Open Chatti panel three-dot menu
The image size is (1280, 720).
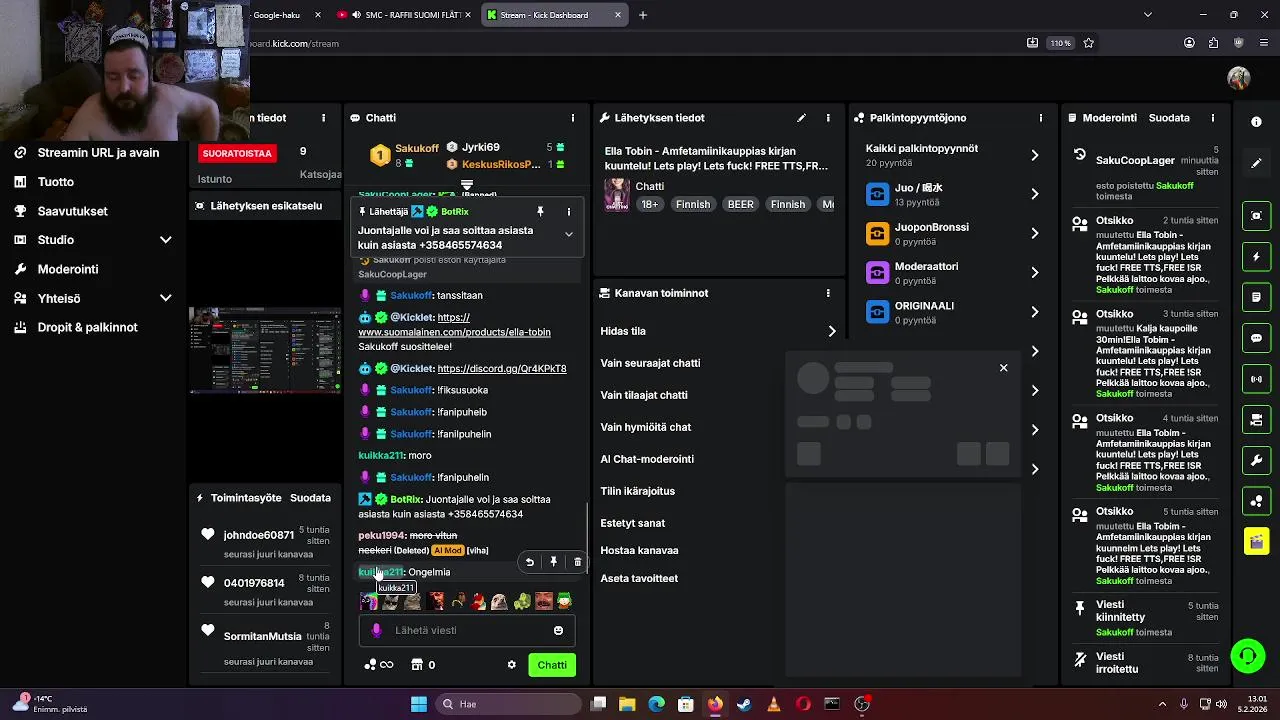[573, 118]
